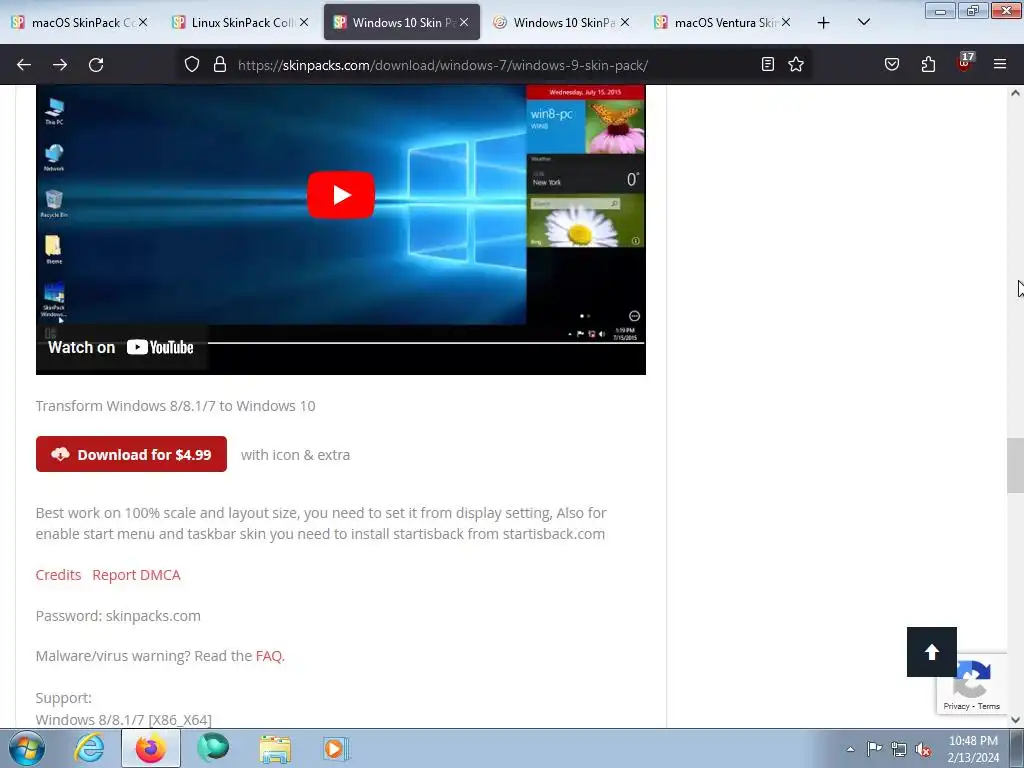Go back to the previous page
1024x768 pixels.
(x=24, y=65)
